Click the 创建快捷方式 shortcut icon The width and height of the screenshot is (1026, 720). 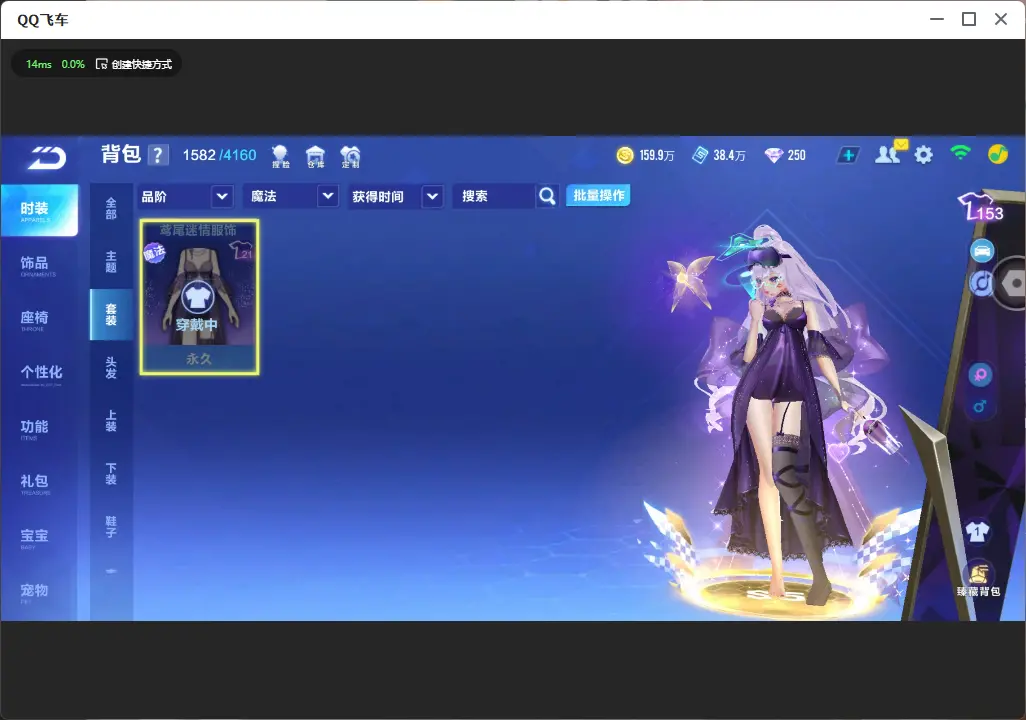click(x=101, y=64)
